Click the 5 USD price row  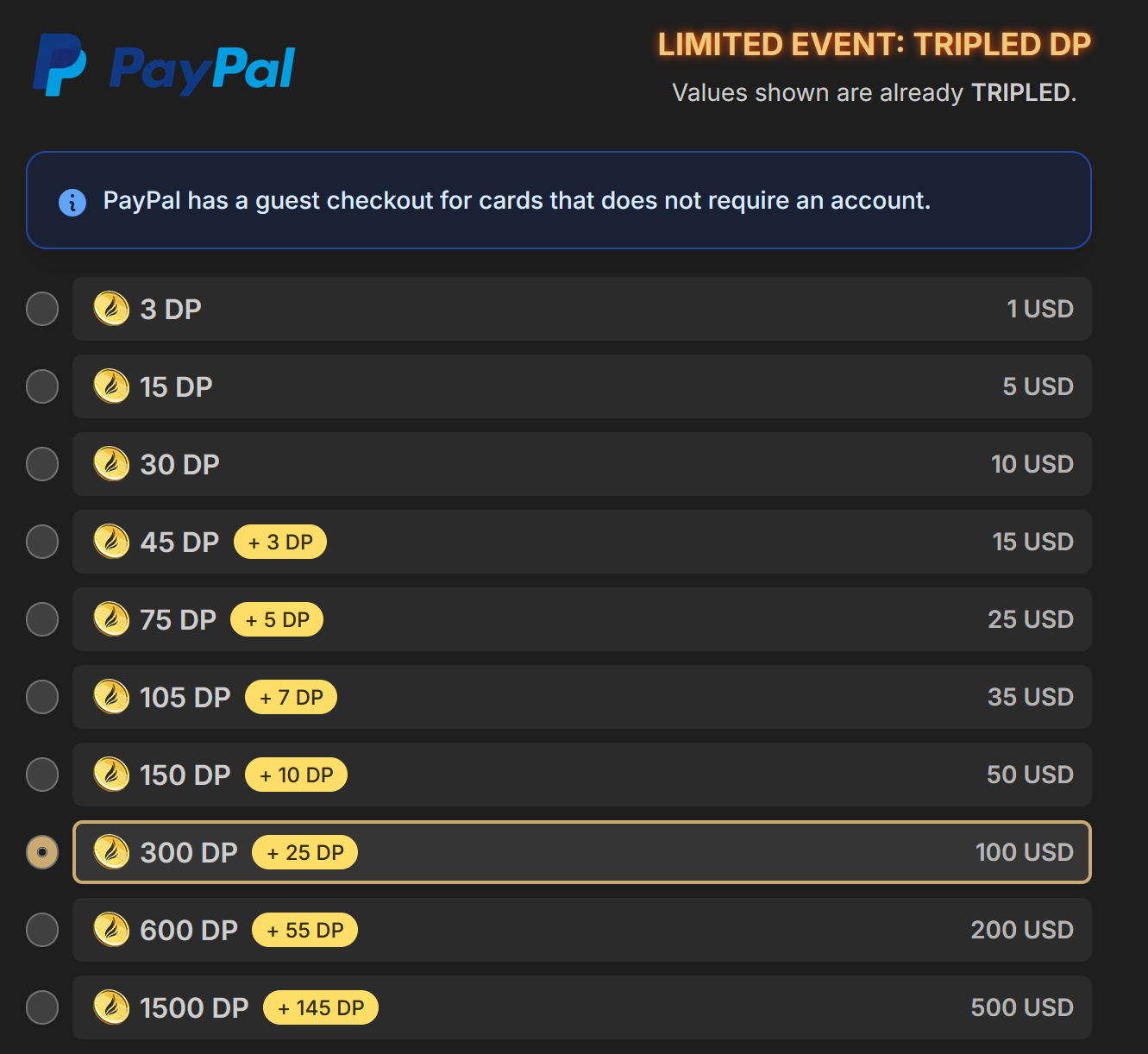[x=582, y=386]
